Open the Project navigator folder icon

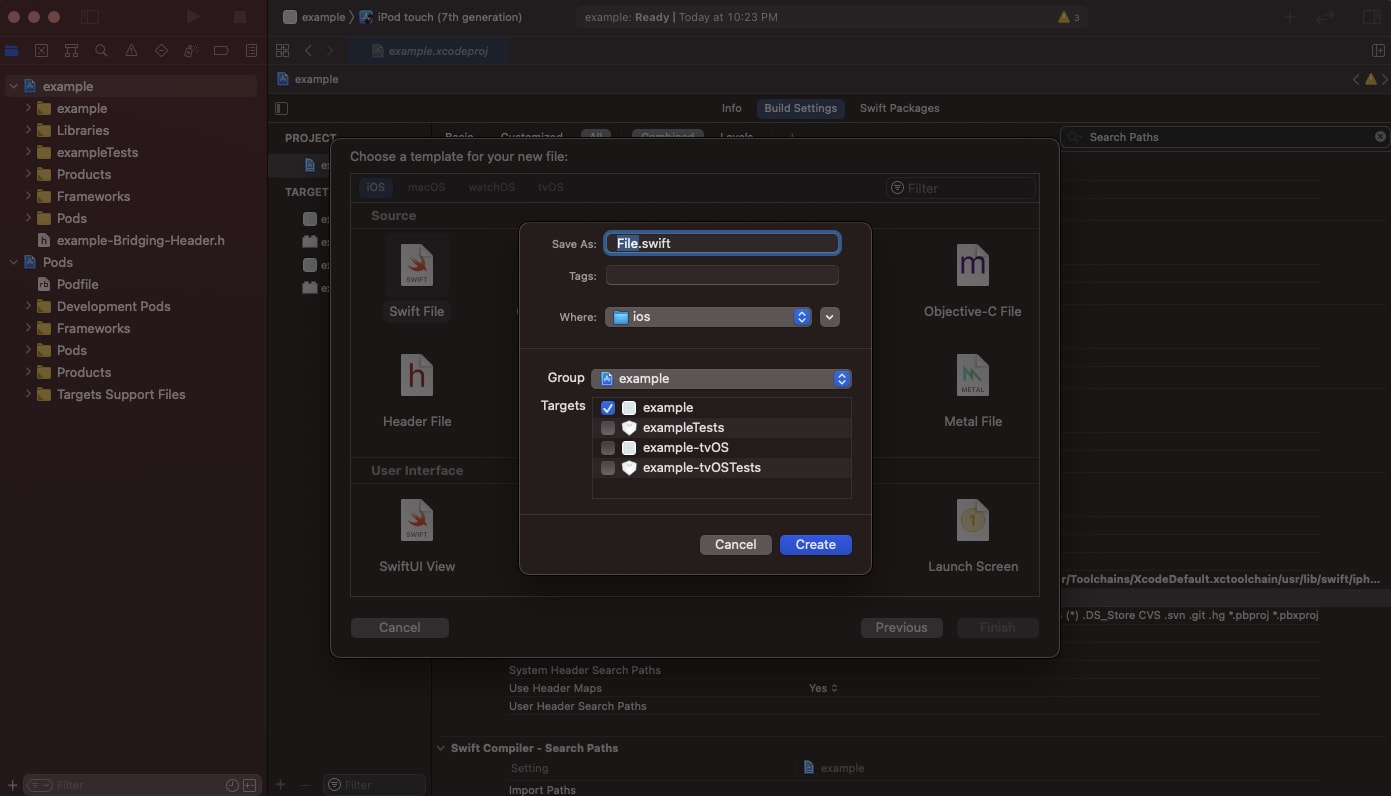[12, 50]
